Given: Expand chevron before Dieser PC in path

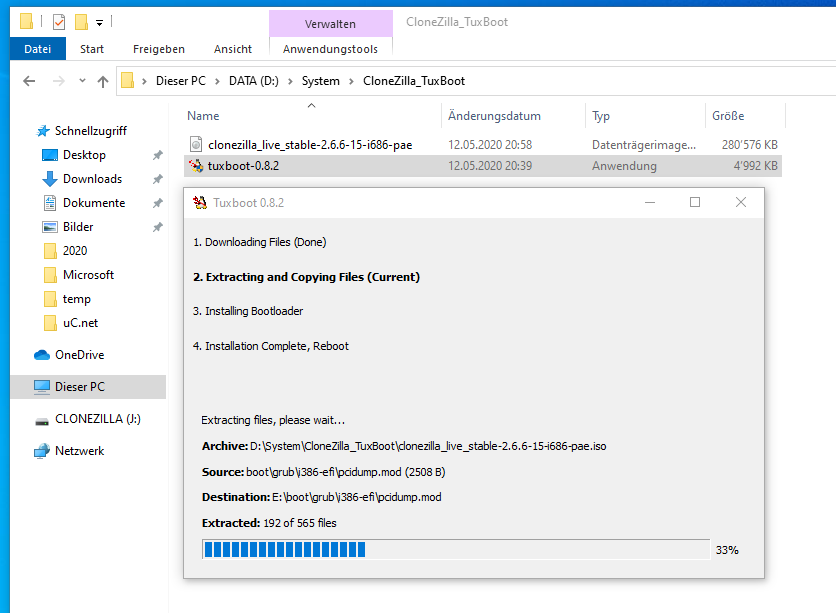Looking at the screenshot, I should (144, 81).
